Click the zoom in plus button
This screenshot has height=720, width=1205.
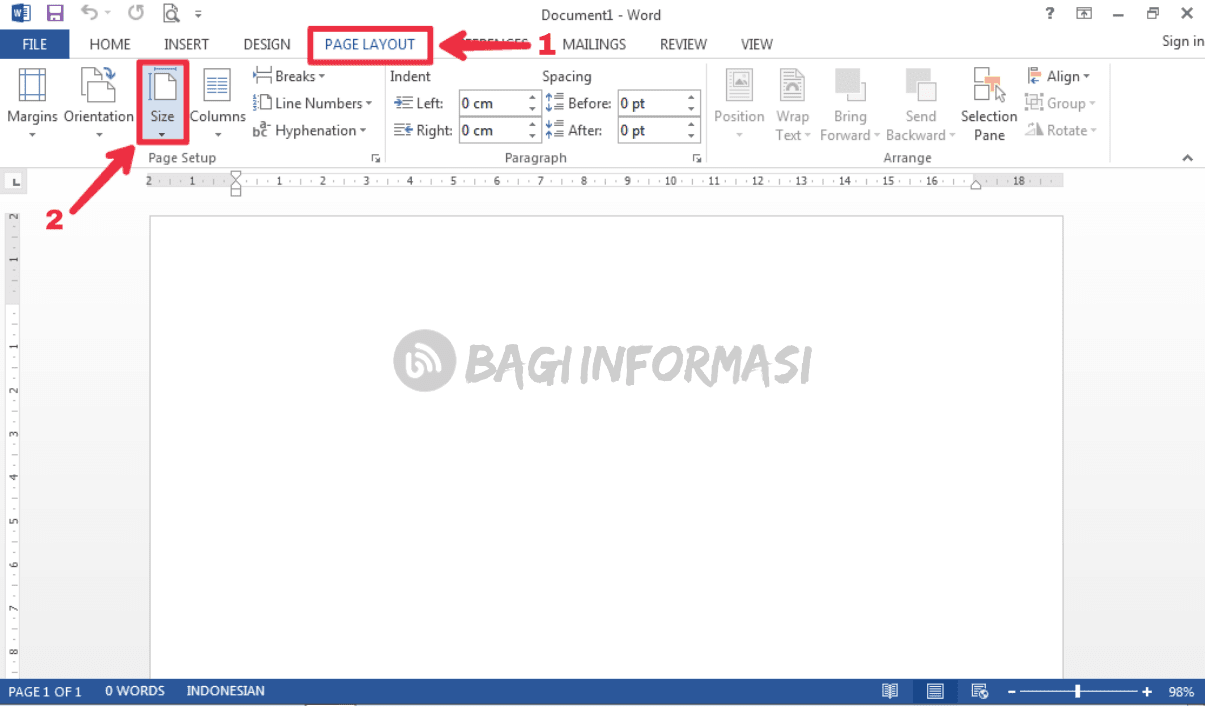pos(1147,691)
